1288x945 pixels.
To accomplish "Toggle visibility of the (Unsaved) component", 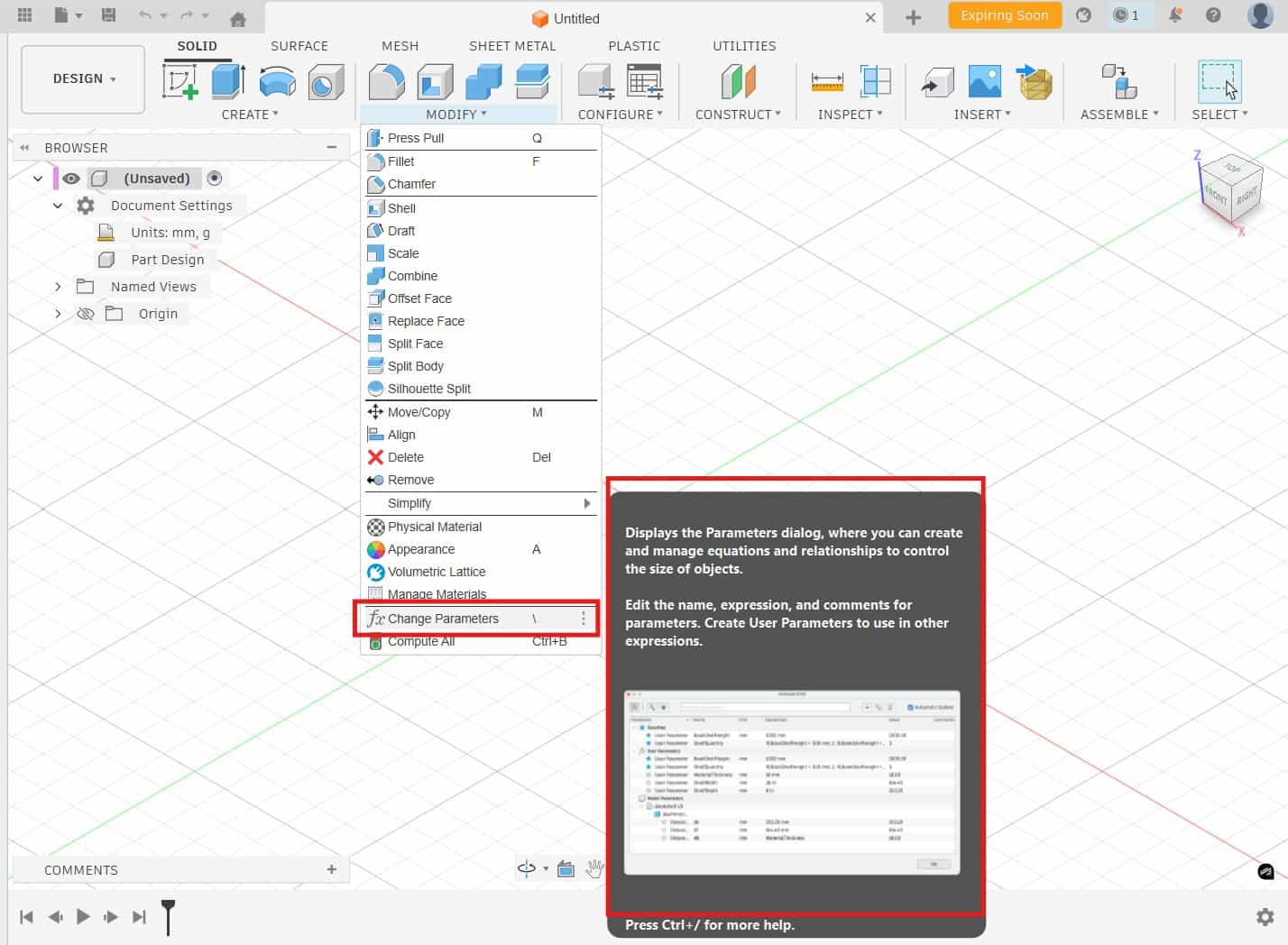I will coord(71,179).
